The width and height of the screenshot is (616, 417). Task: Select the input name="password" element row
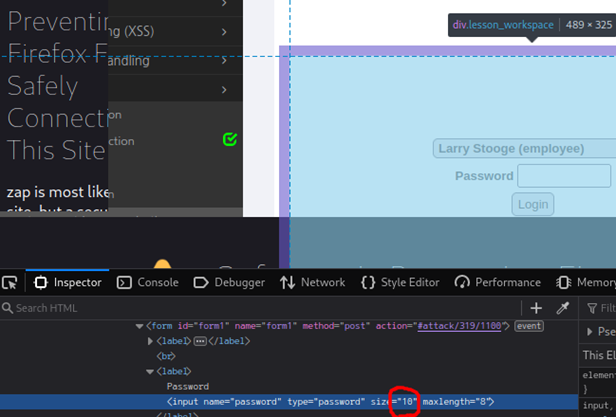289,402
